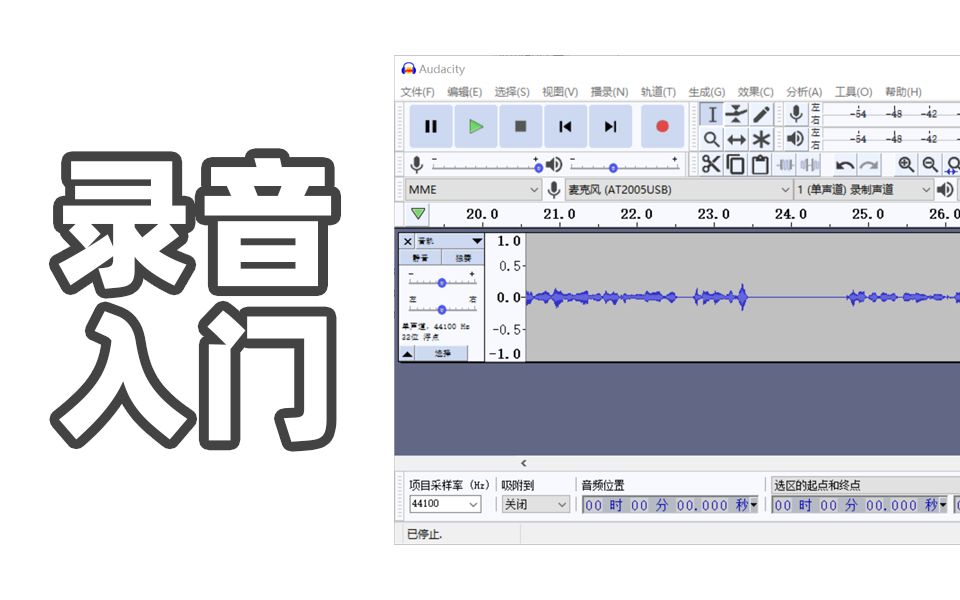960x600 pixels.
Task: Select the Selection tool
Action: click(x=712, y=114)
